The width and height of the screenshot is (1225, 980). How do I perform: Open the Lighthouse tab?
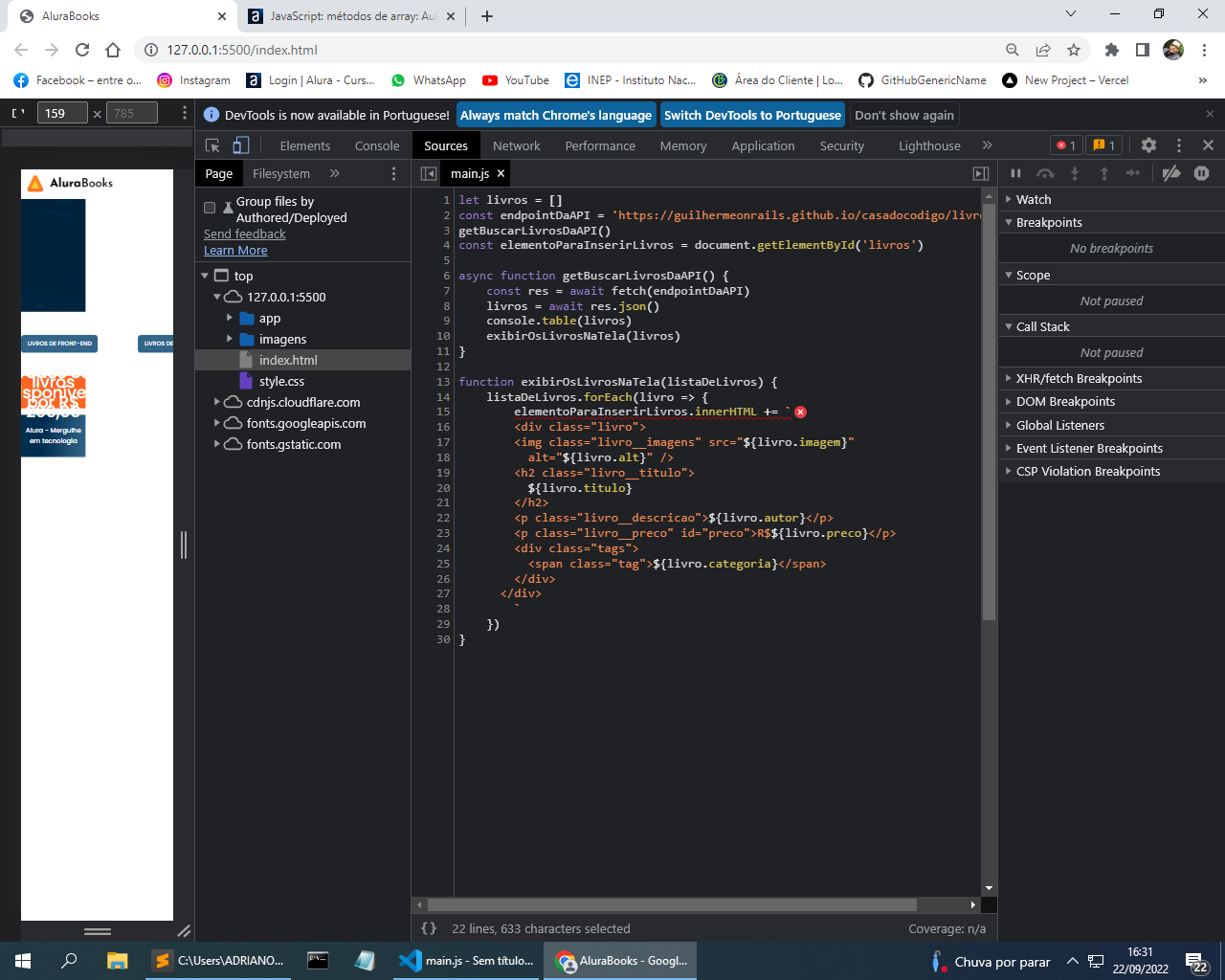929,145
